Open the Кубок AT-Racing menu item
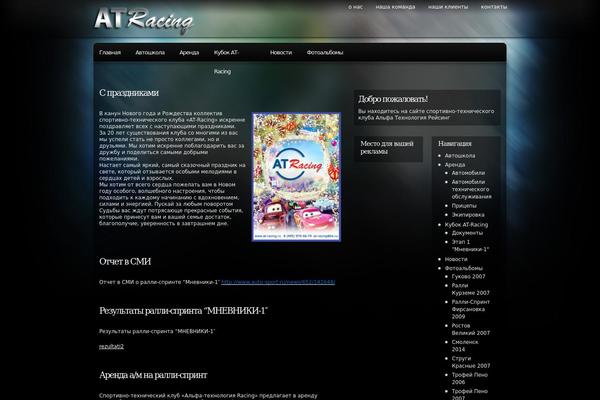The height and width of the screenshot is (400, 600). point(226,62)
